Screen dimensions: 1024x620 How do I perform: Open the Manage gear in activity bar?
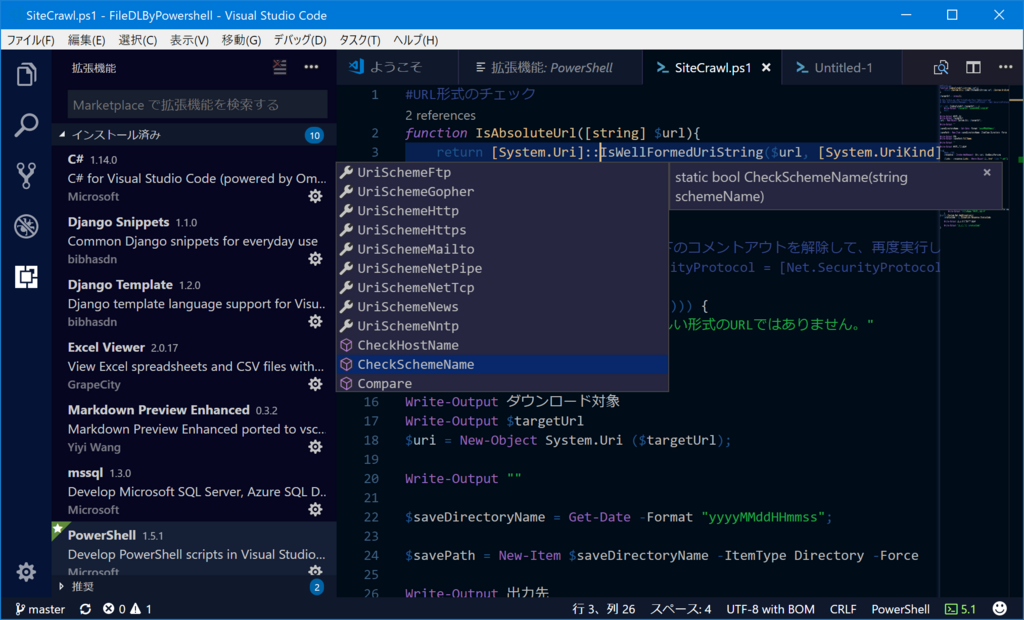(x=26, y=572)
